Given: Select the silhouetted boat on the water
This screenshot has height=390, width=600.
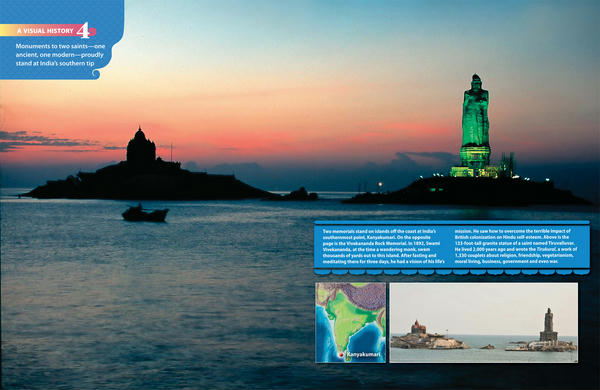Looking at the screenshot, I should coord(145,214).
